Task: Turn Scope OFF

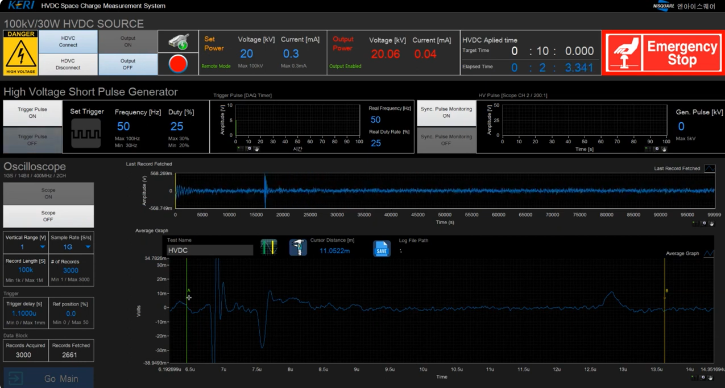Action: (49, 216)
